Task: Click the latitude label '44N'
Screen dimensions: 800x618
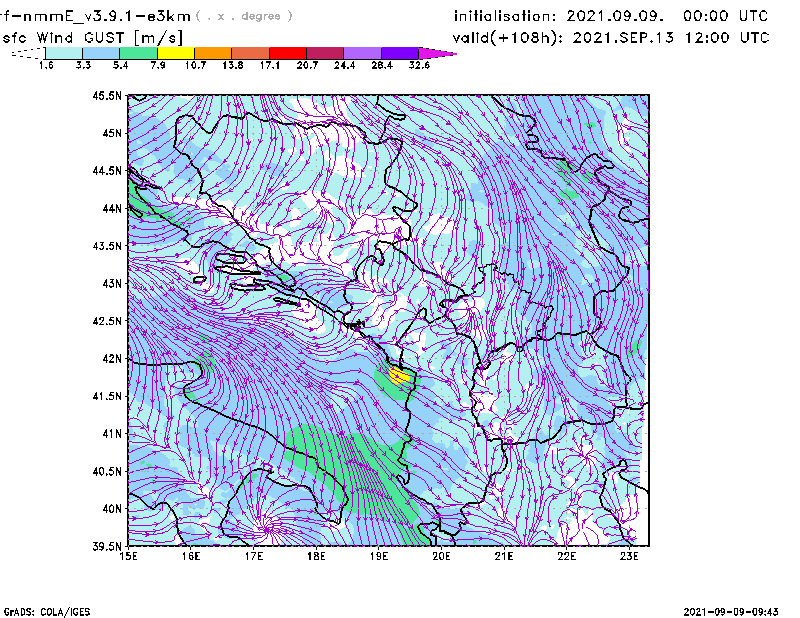Action: pos(112,208)
